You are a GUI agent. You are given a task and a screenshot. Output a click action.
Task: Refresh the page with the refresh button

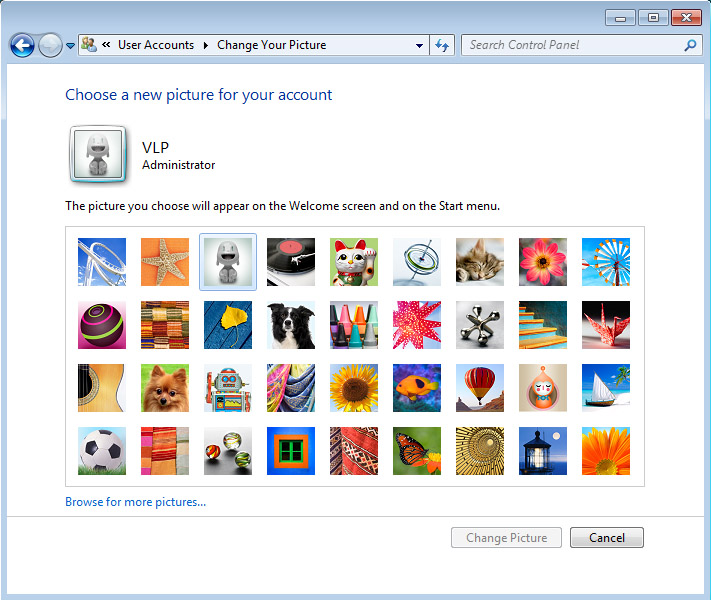[442, 45]
